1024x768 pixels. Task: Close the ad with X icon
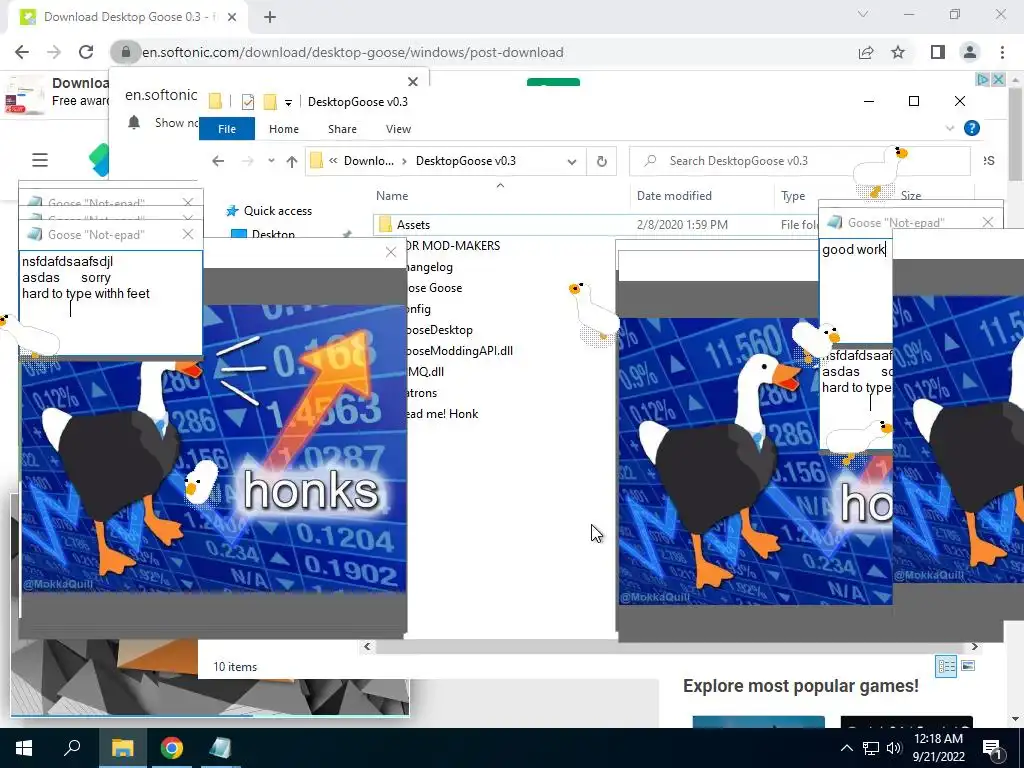pos(998,80)
